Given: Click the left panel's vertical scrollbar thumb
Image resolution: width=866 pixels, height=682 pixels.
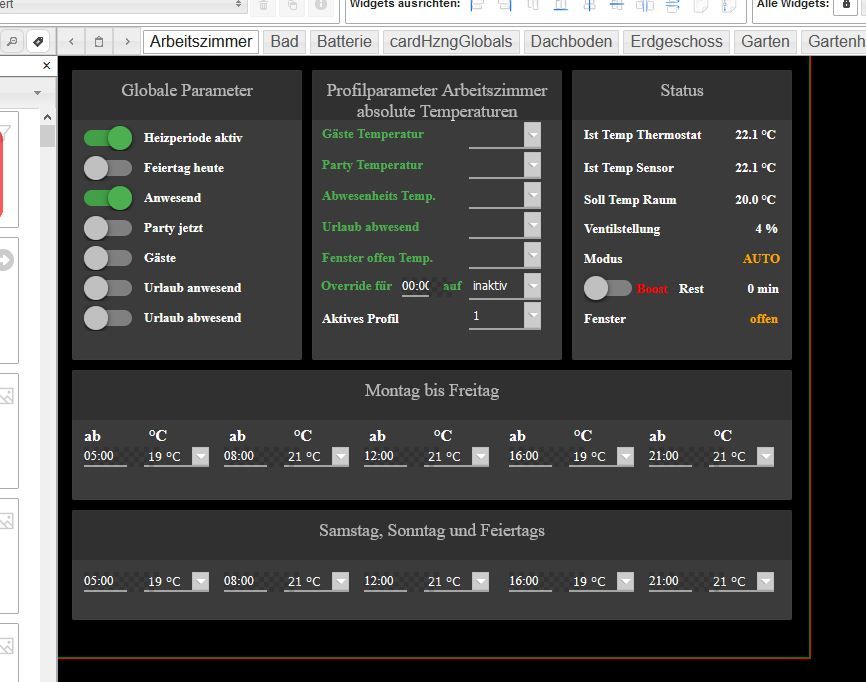Looking at the screenshot, I should click(x=47, y=136).
